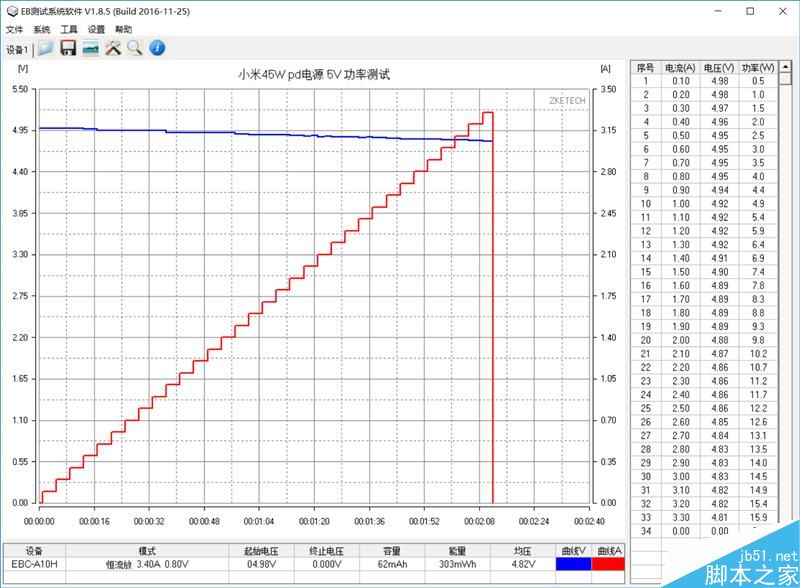
Task: Click the 终止电压 column header
Action: [x=327, y=551]
